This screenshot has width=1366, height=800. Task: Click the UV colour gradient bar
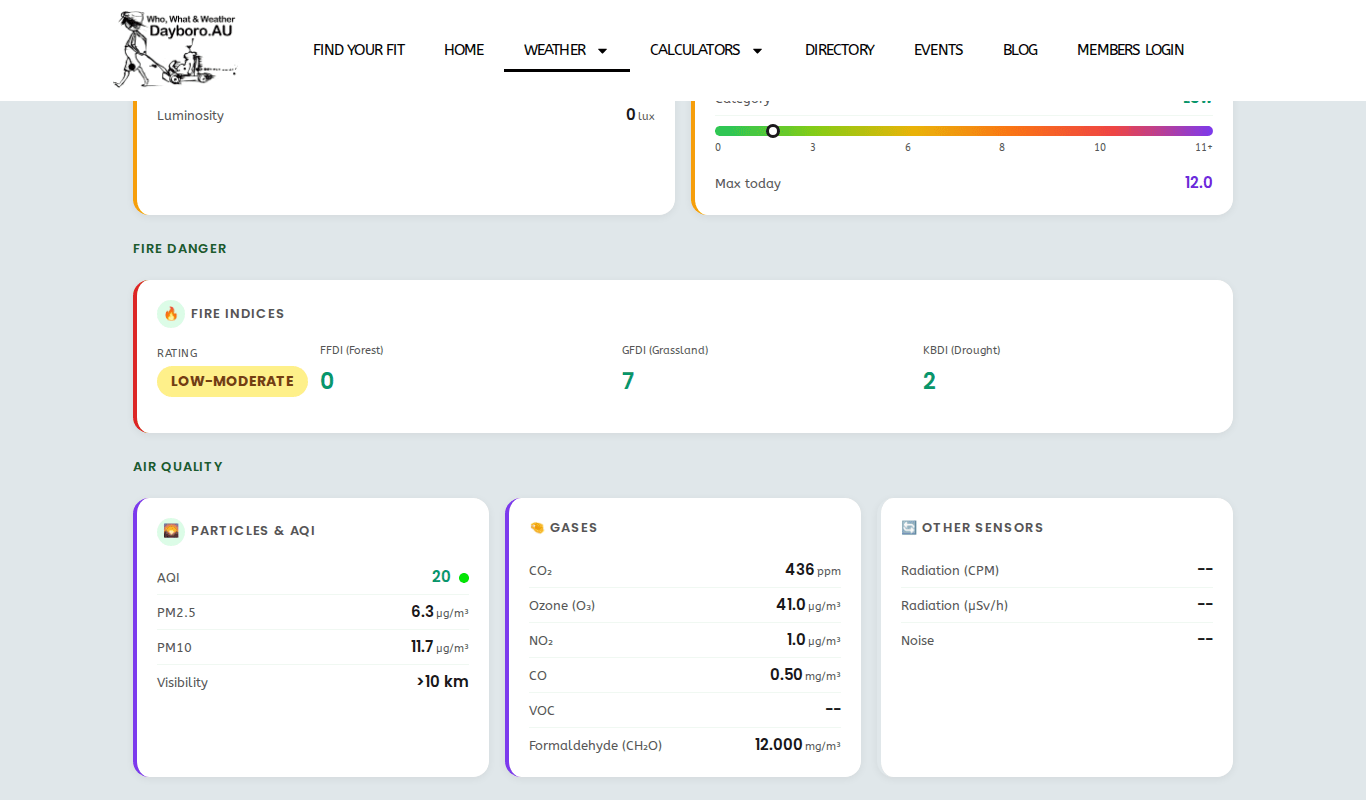(964, 131)
